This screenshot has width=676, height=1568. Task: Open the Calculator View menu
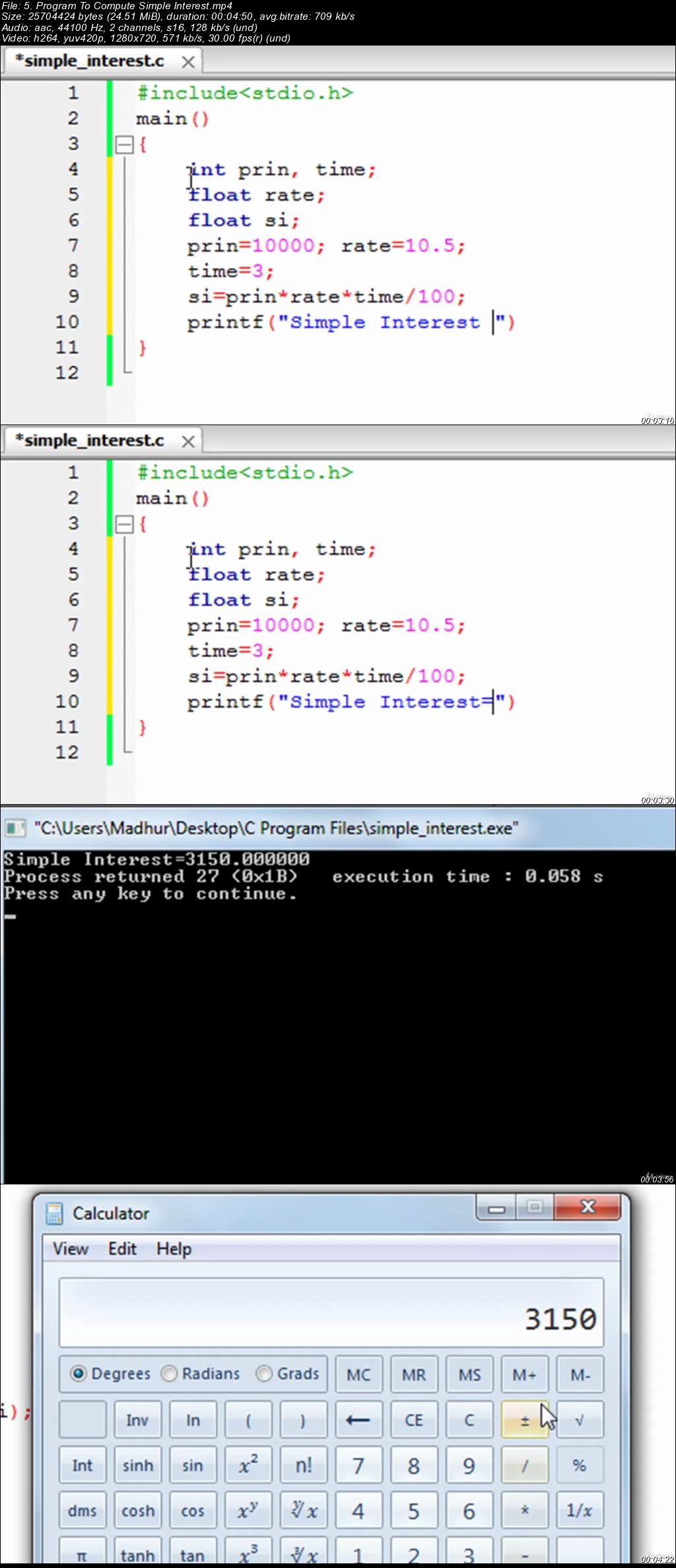pos(71,1248)
